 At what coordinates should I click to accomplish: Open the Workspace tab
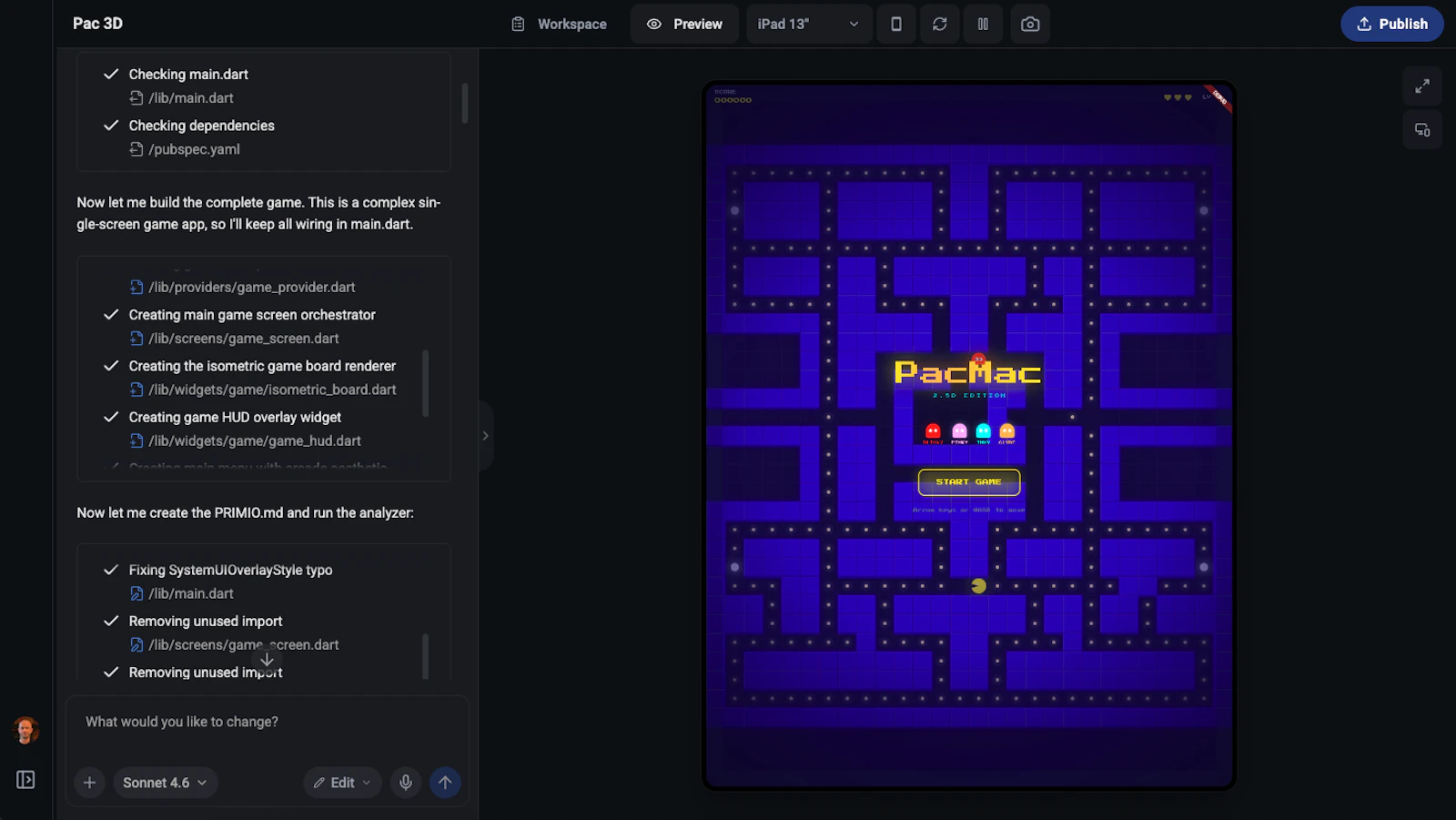(x=559, y=24)
